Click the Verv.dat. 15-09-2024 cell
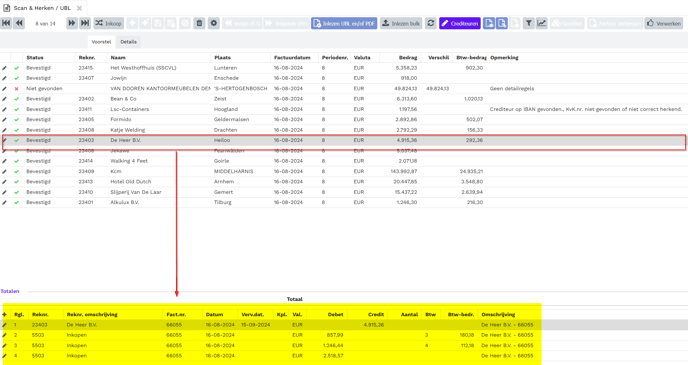 [256, 325]
